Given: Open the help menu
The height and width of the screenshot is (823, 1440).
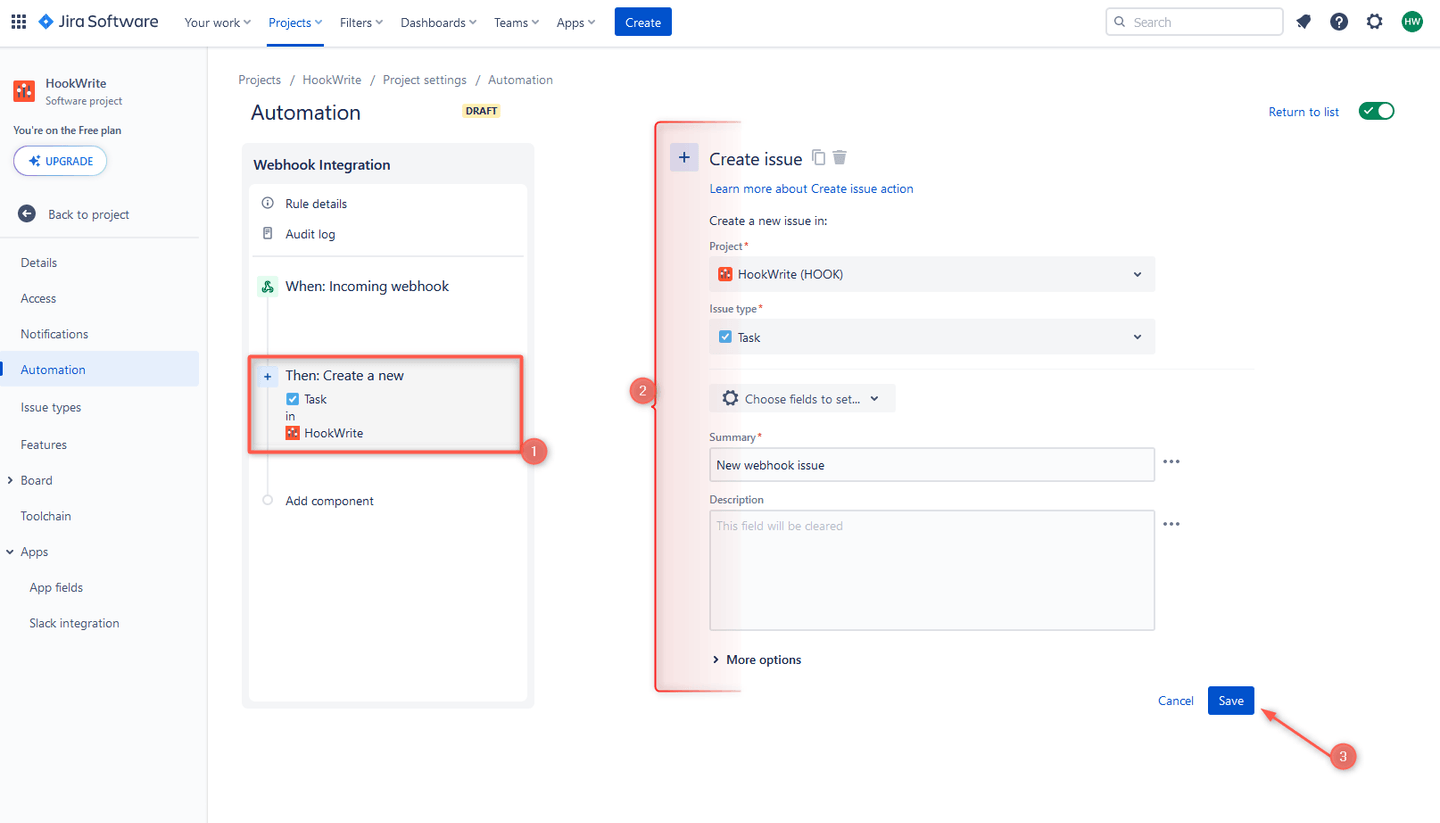Looking at the screenshot, I should tap(1339, 21).
